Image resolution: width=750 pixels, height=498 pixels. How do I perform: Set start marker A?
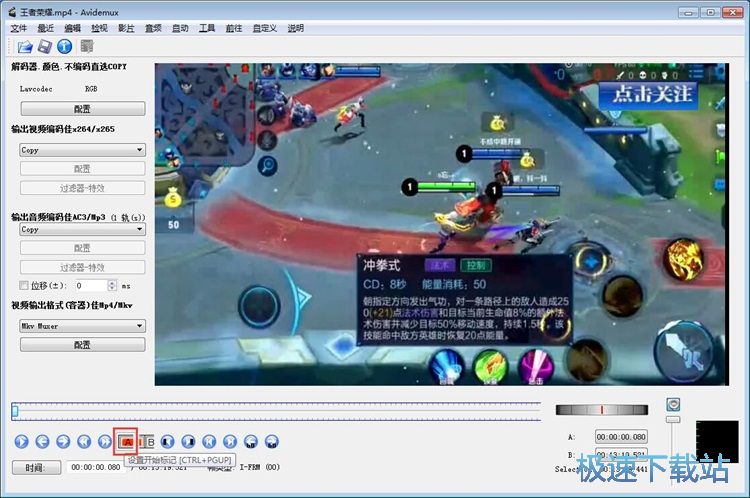[127, 441]
